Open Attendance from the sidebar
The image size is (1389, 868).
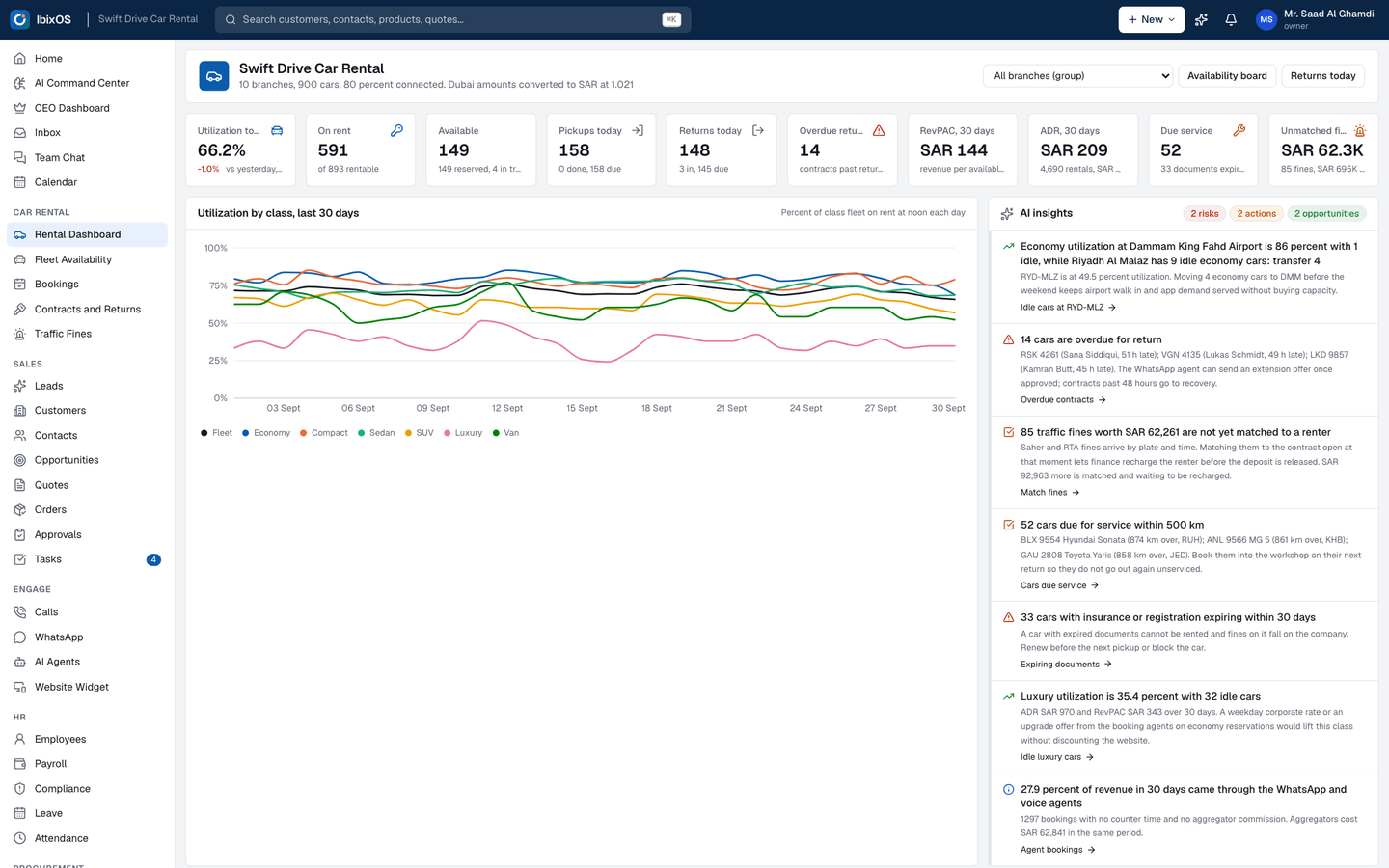87,838
